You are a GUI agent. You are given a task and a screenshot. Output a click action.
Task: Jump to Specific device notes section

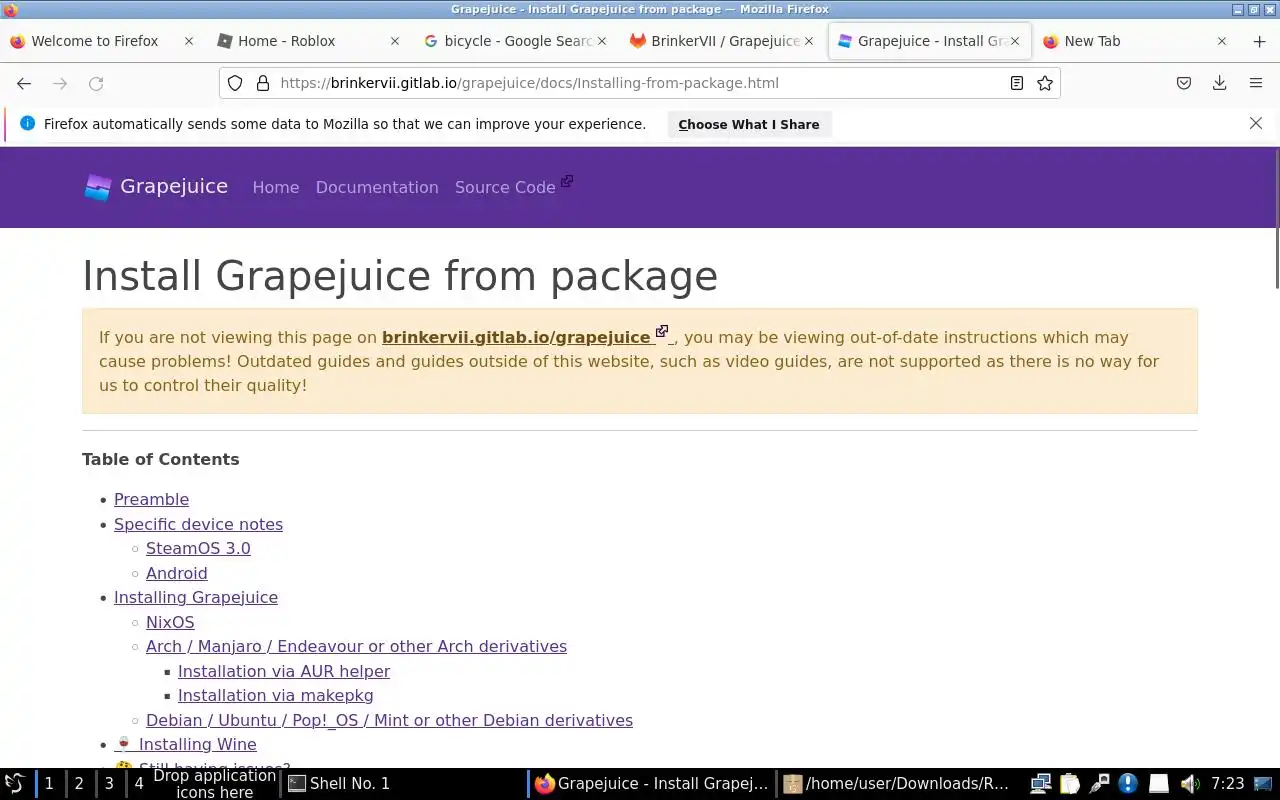coord(198,524)
